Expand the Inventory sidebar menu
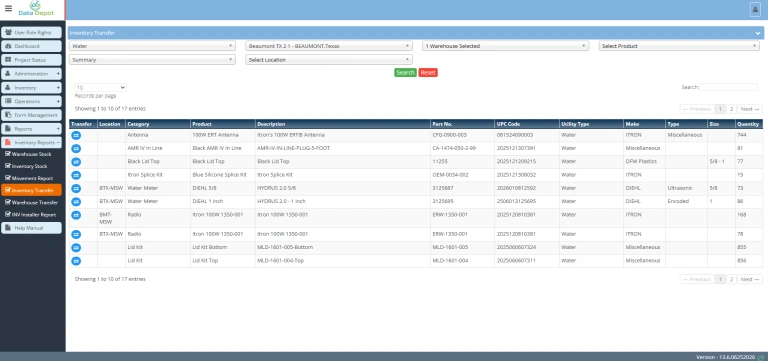 pyautogui.click(x=31, y=88)
